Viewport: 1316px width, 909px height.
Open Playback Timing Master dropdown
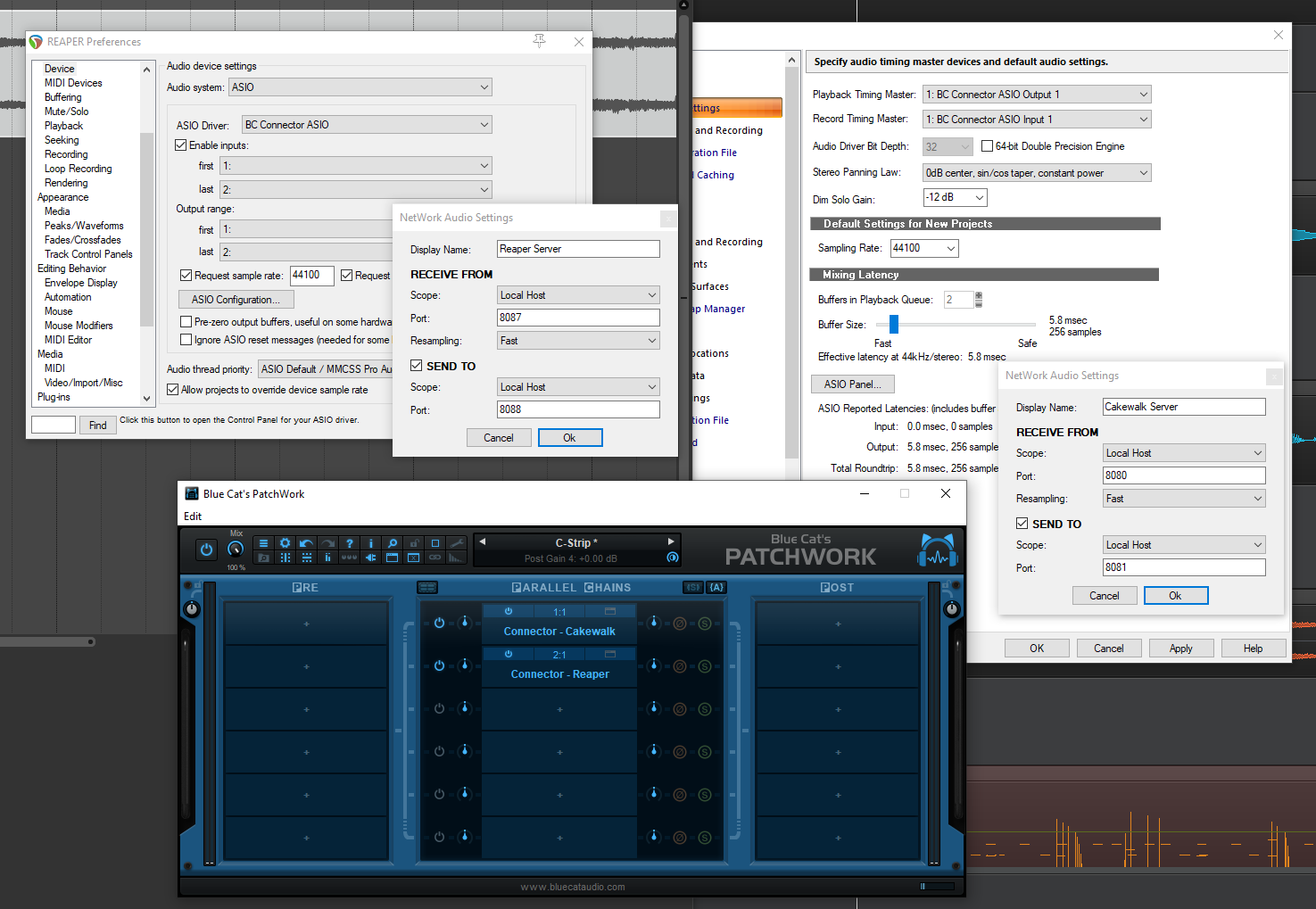[1037, 95]
